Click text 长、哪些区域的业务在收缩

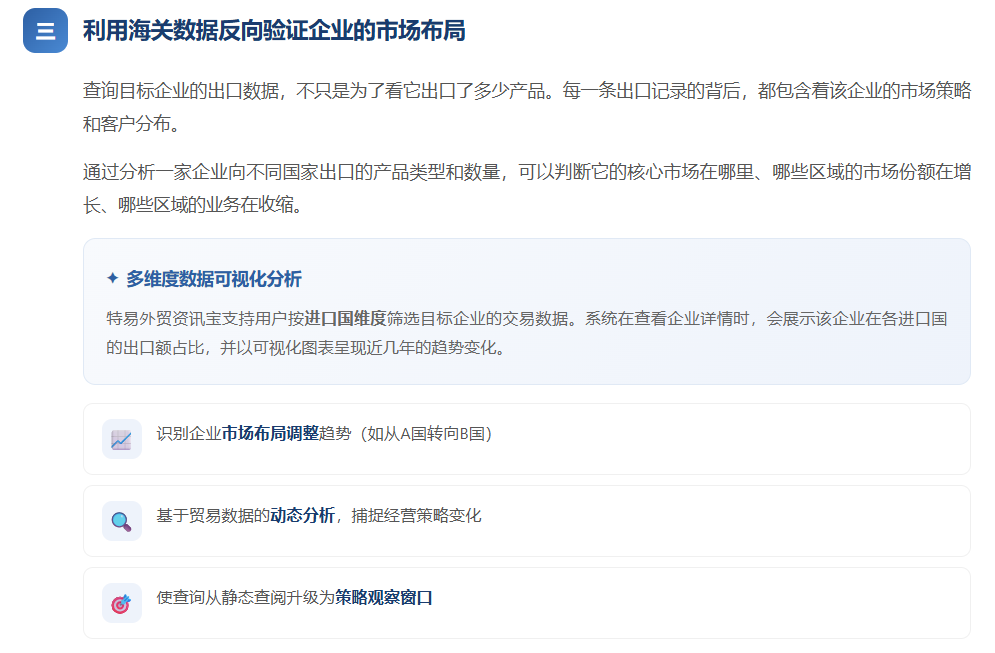(188, 205)
